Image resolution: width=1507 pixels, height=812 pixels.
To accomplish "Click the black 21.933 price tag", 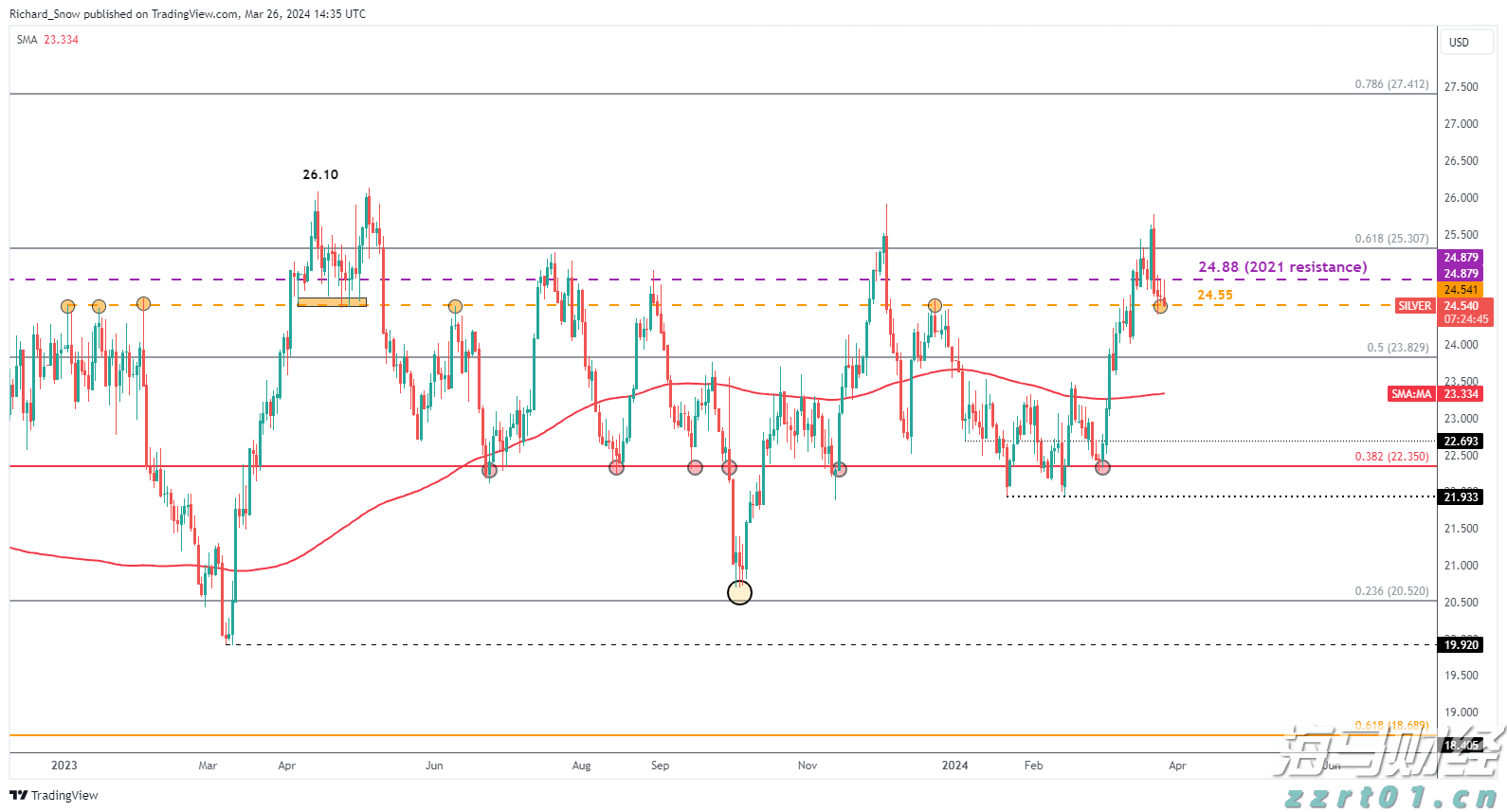I will coord(1461,497).
